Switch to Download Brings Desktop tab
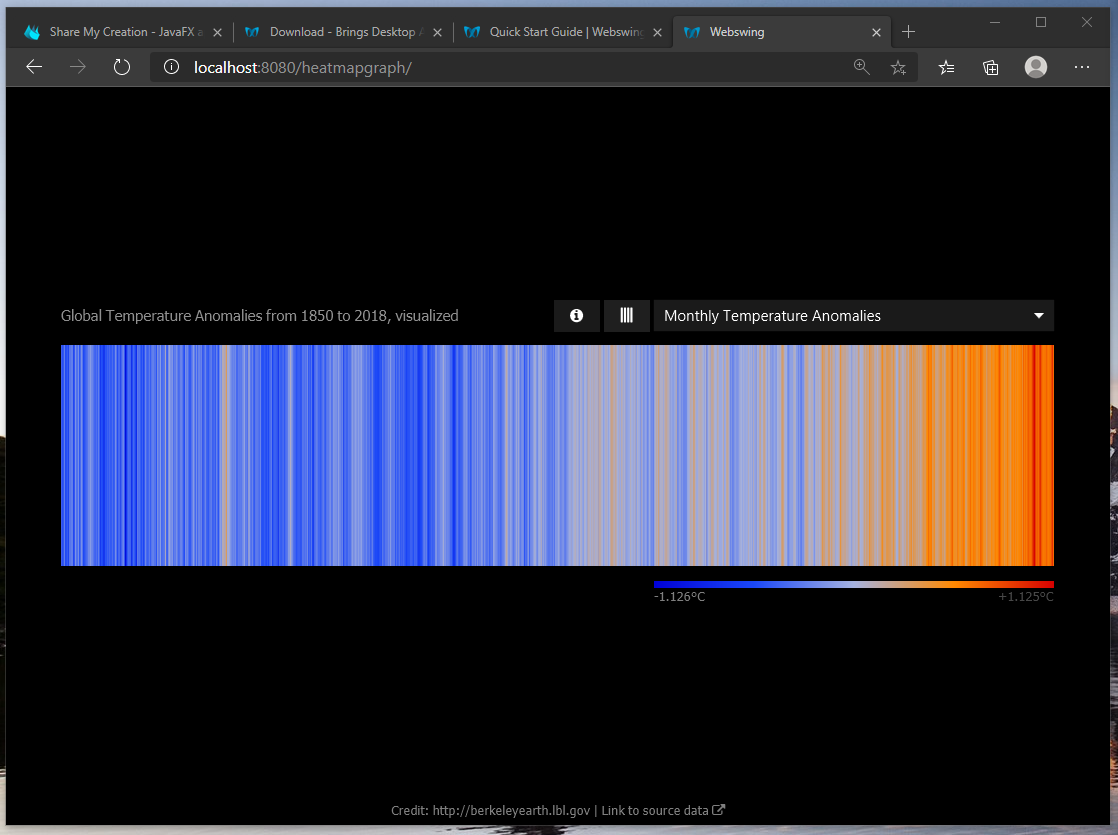This screenshot has height=835, width=1118. [340, 32]
